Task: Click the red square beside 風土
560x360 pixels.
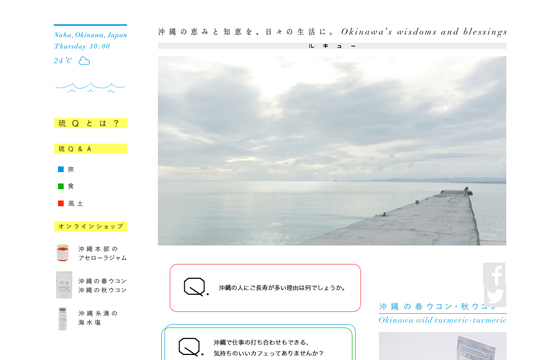Action: click(61, 203)
